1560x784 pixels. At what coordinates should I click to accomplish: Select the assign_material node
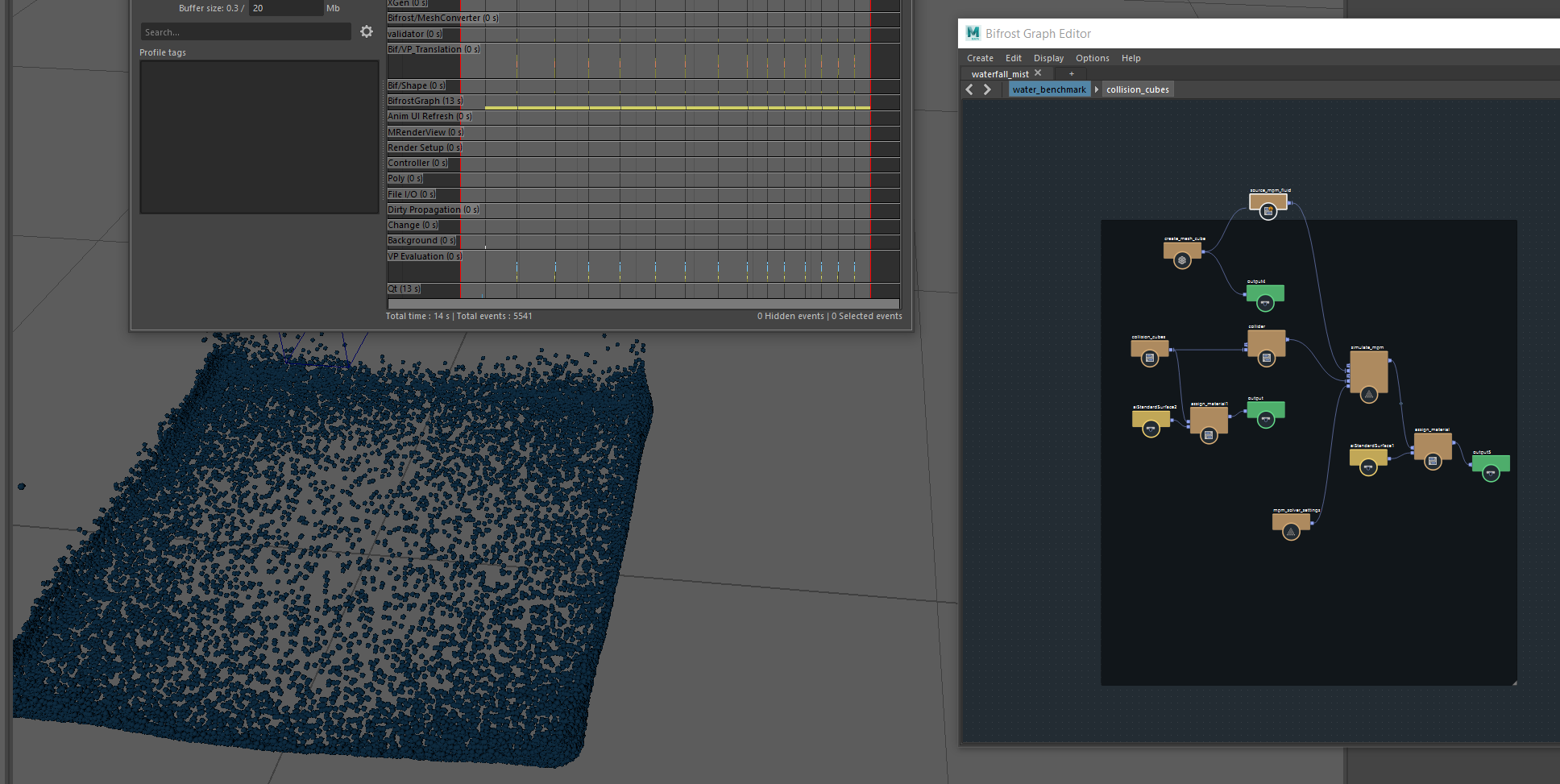pos(1433,447)
